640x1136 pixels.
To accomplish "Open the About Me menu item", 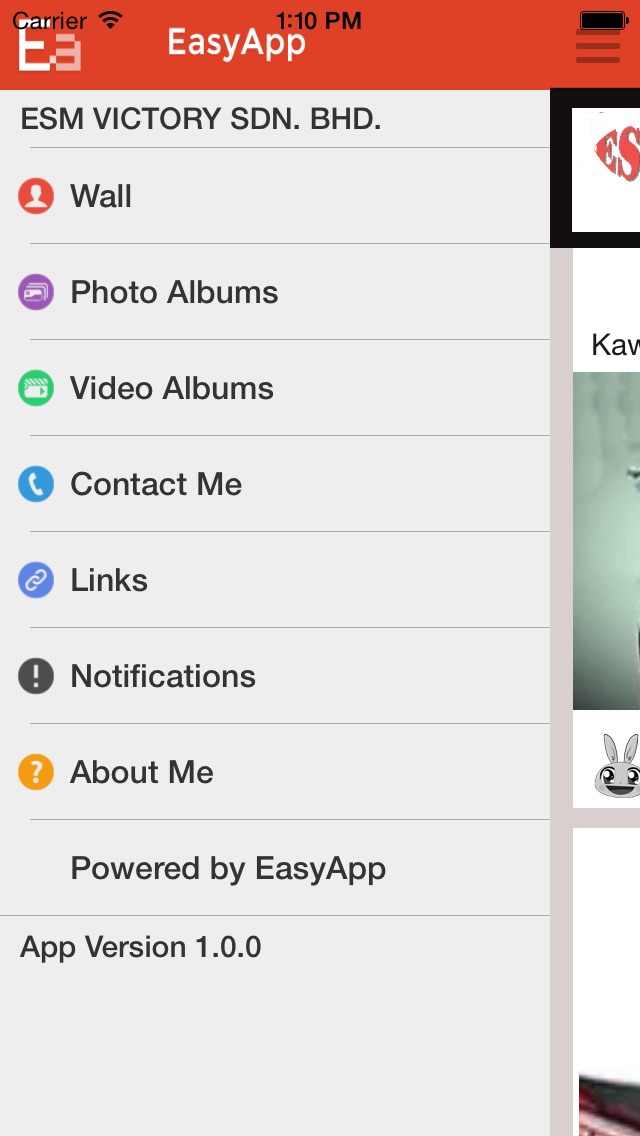I will [x=275, y=772].
